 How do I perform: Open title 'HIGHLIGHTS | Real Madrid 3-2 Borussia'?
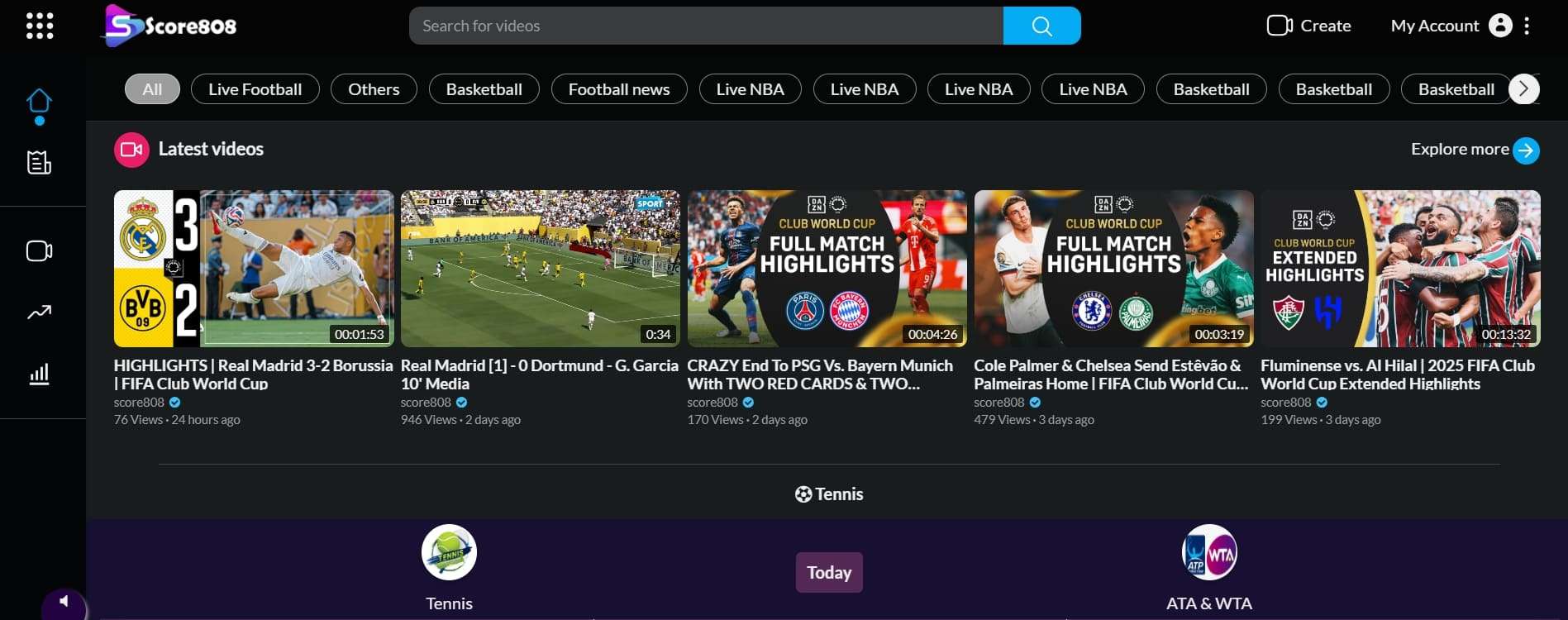[253, 374]
